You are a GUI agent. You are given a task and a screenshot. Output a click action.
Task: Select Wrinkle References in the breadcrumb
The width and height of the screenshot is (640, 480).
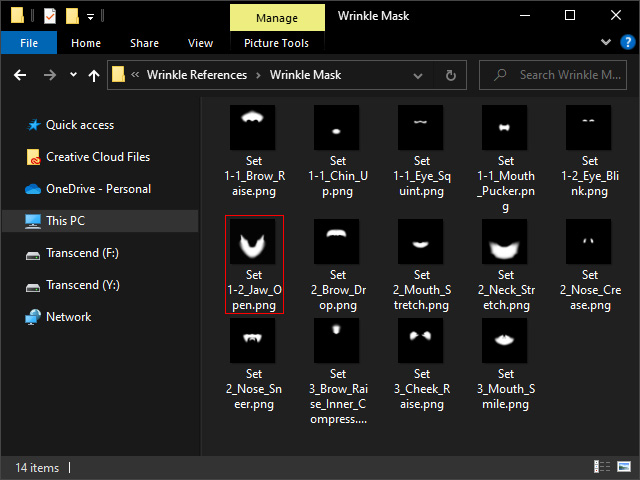(x=197, y=75)
